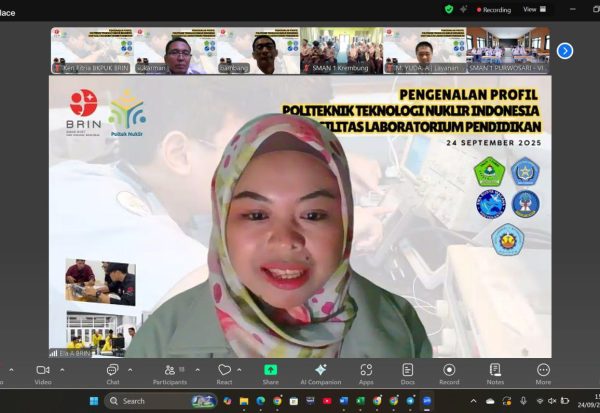Screen dimensions: 600x413
Task: Click the Share screen button
Action: click(270, 373)
